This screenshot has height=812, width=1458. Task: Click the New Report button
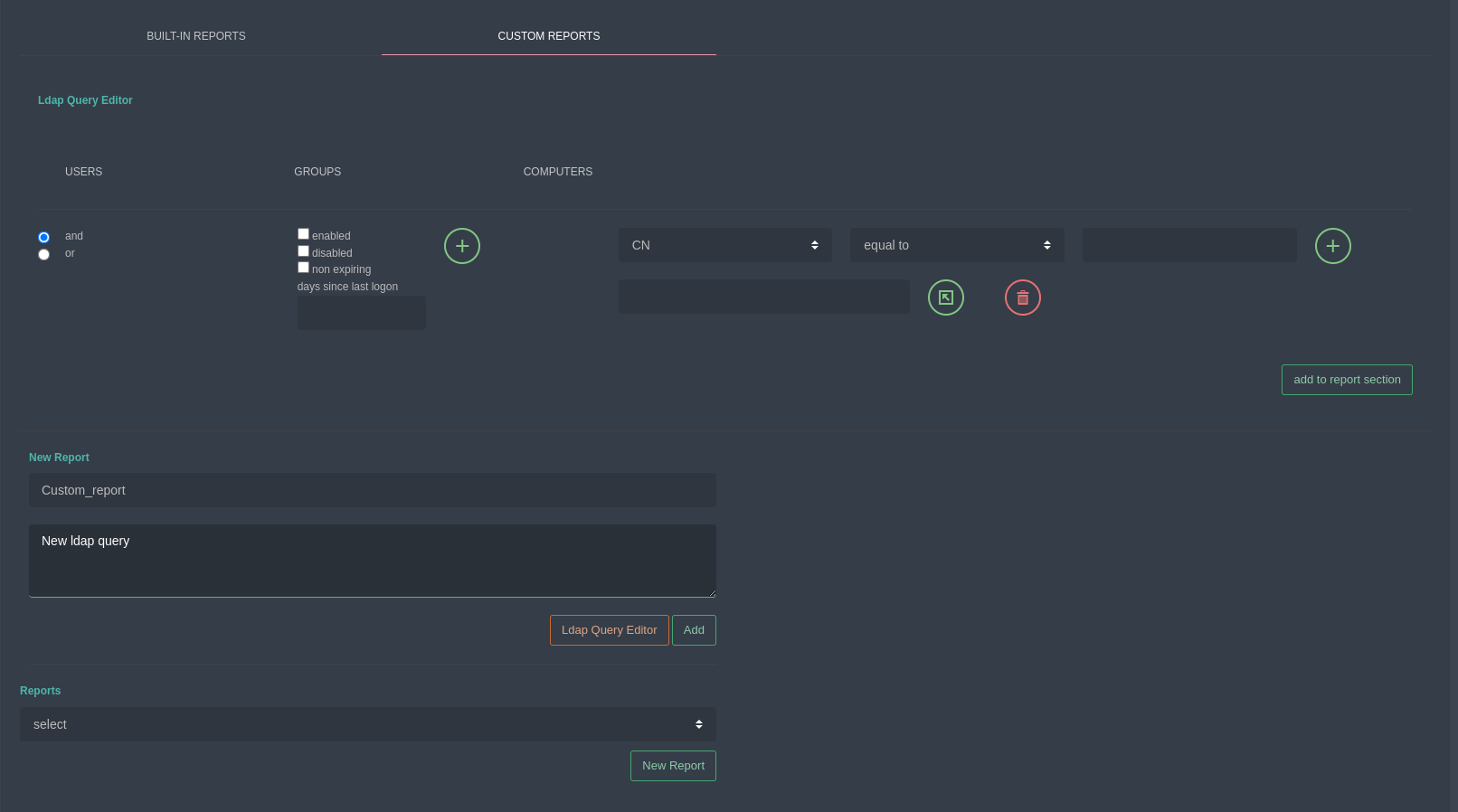click(673, 766)
